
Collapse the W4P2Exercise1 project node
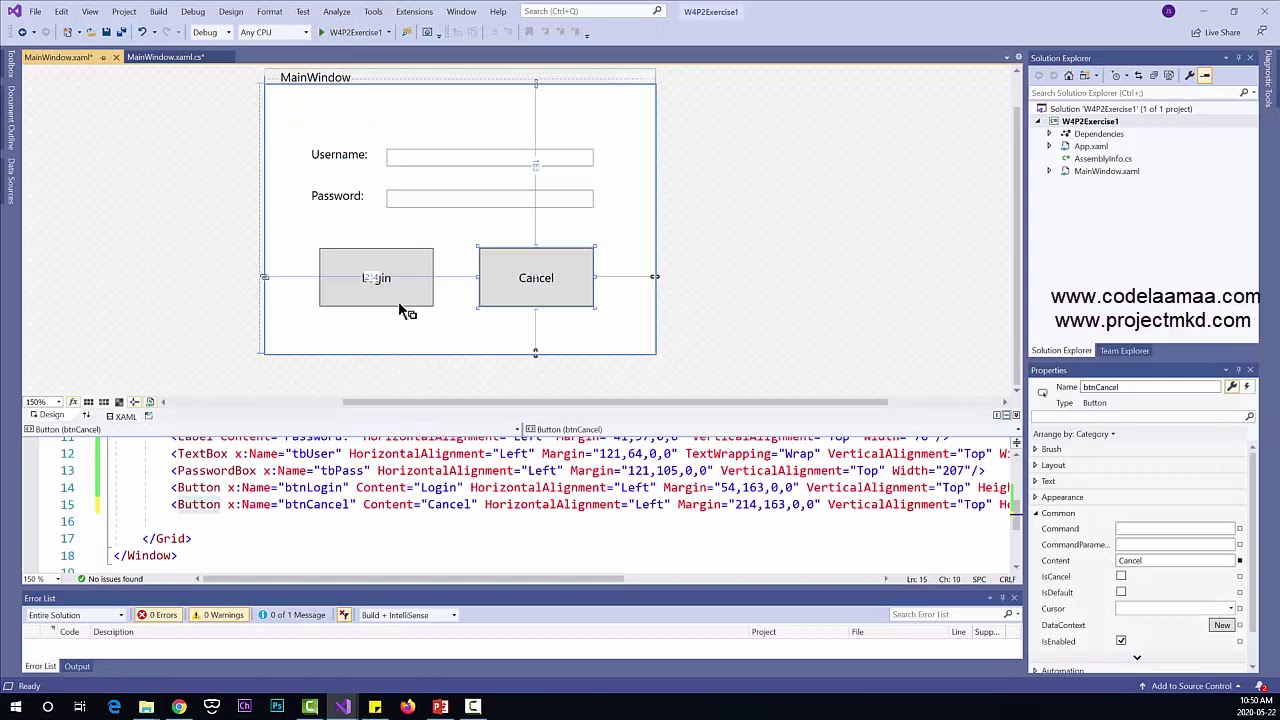(1037, 121)
